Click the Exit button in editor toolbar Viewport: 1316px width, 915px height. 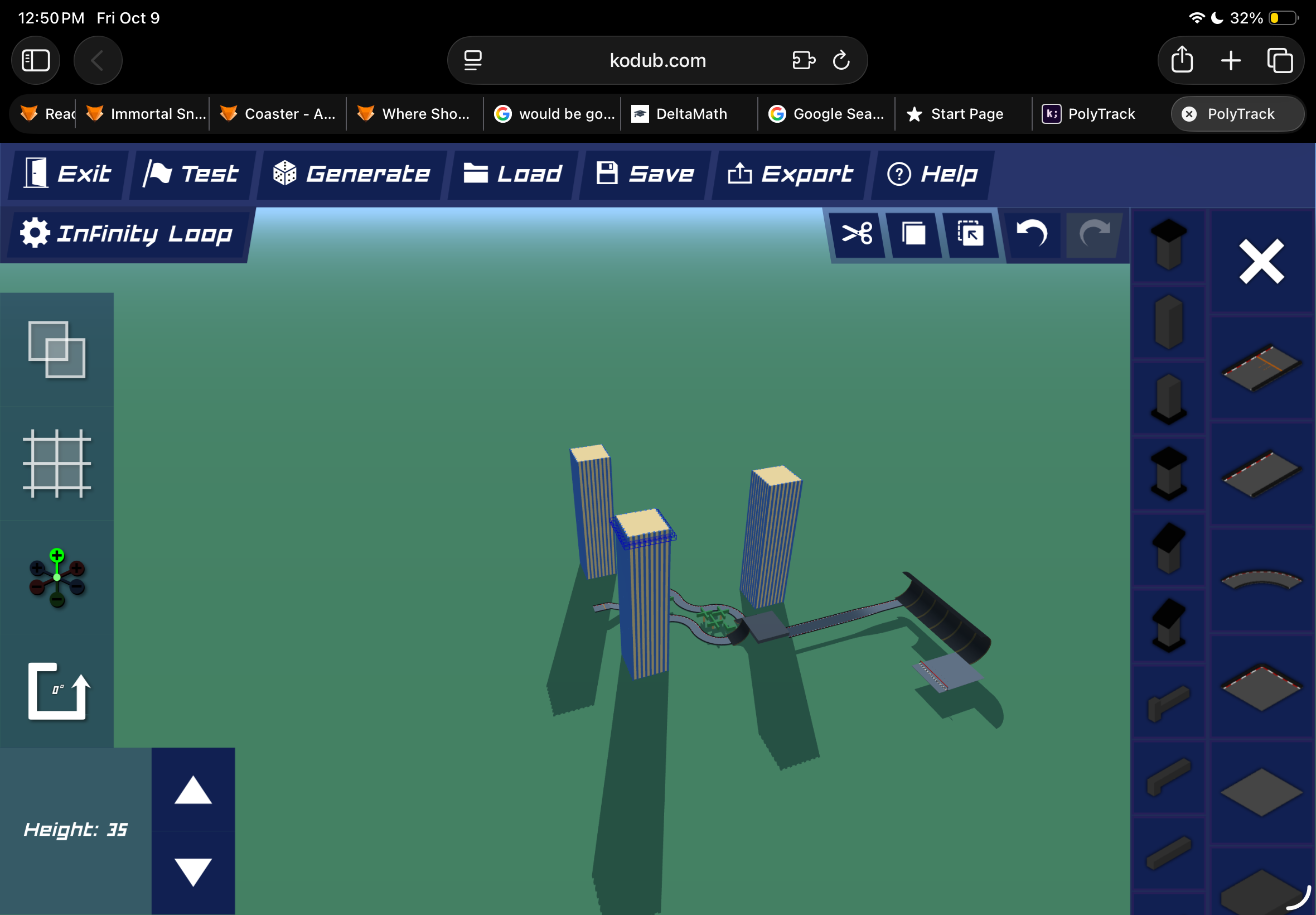click(x=67, y=174)
